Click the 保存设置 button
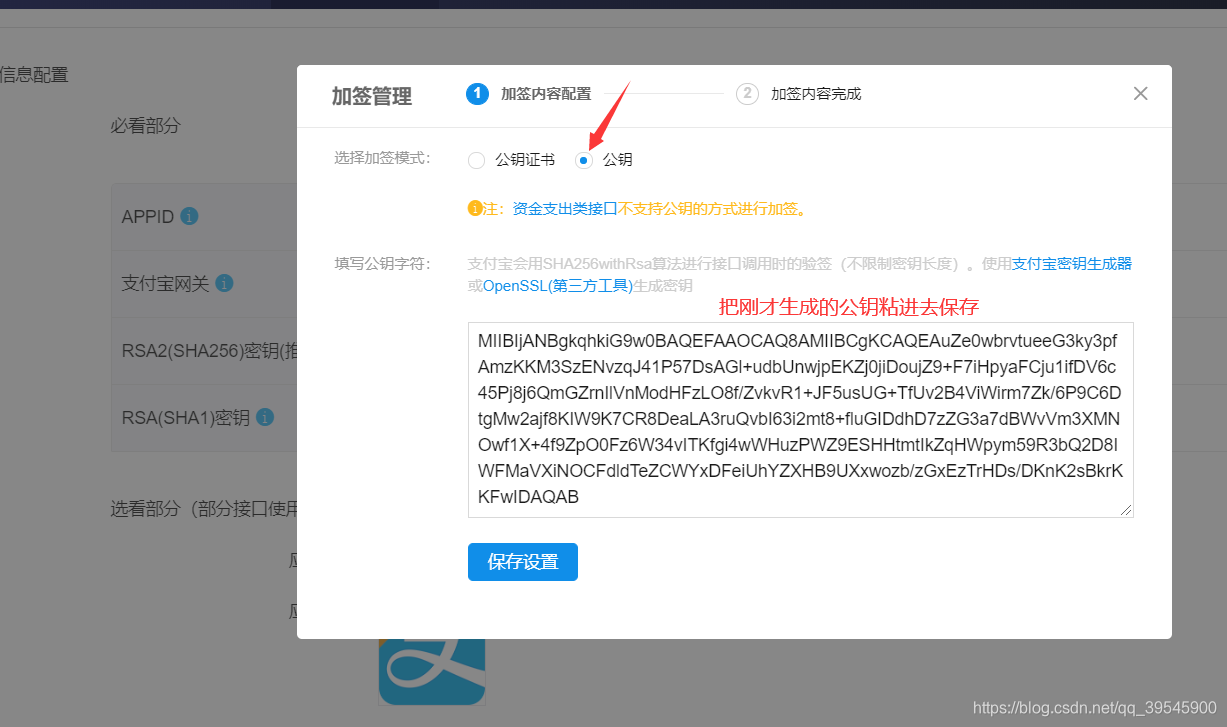Image resolution: width=1227 pixels, height=727 pixels. pos(523,562)
